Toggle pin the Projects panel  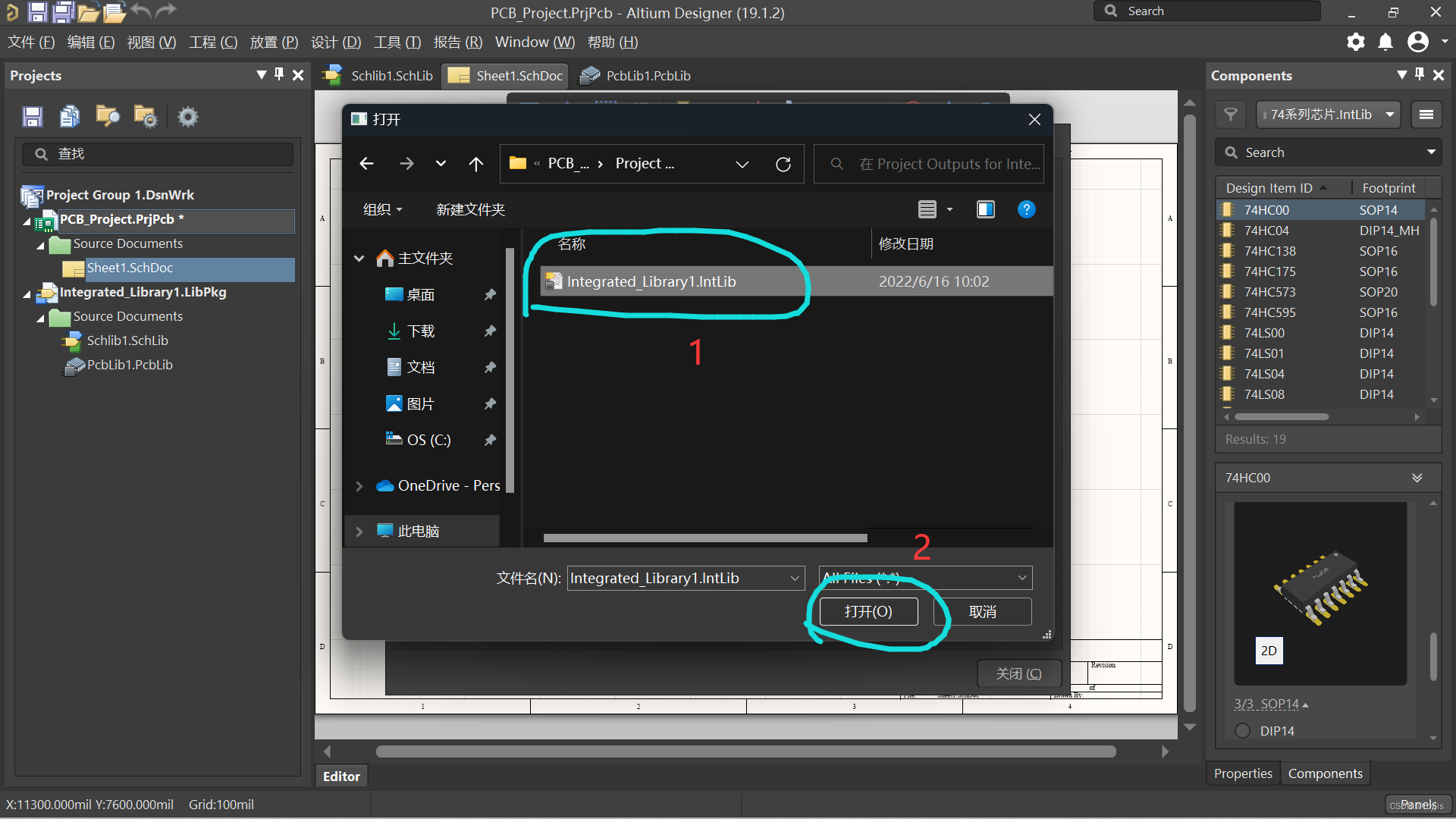(x=281, y=75)
